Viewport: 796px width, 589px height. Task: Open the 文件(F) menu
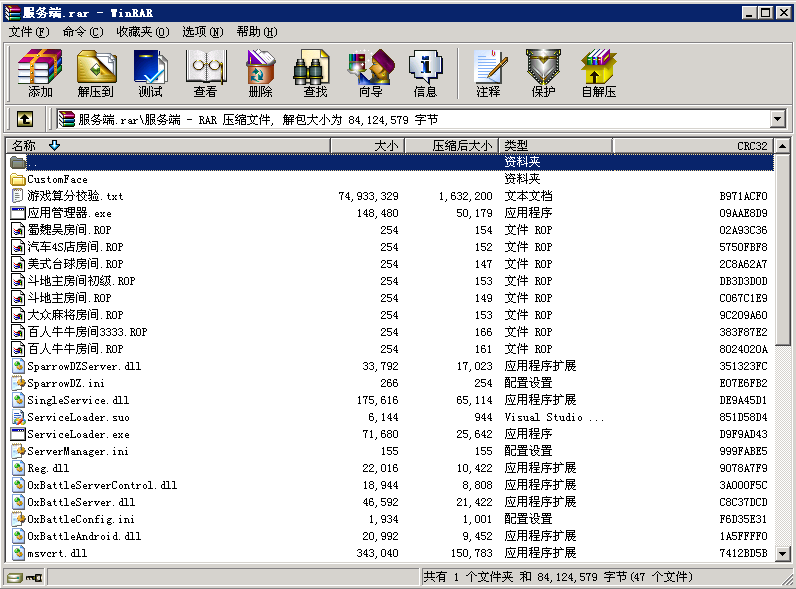coord(28,32)
